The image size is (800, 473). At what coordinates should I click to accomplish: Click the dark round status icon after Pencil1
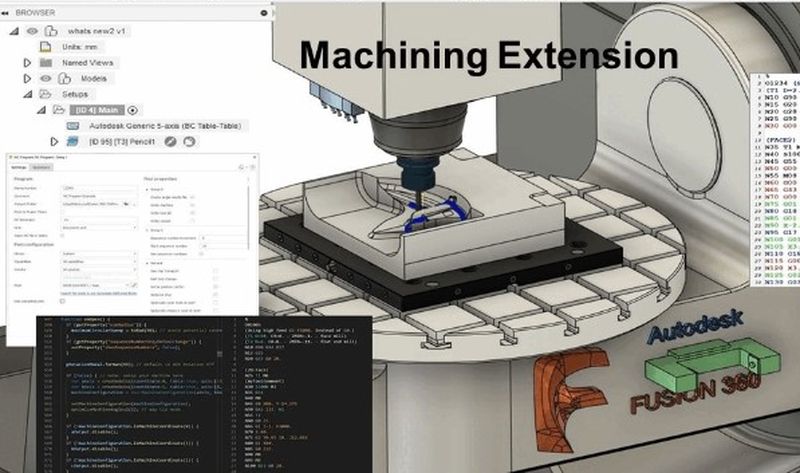click(170, 142)
